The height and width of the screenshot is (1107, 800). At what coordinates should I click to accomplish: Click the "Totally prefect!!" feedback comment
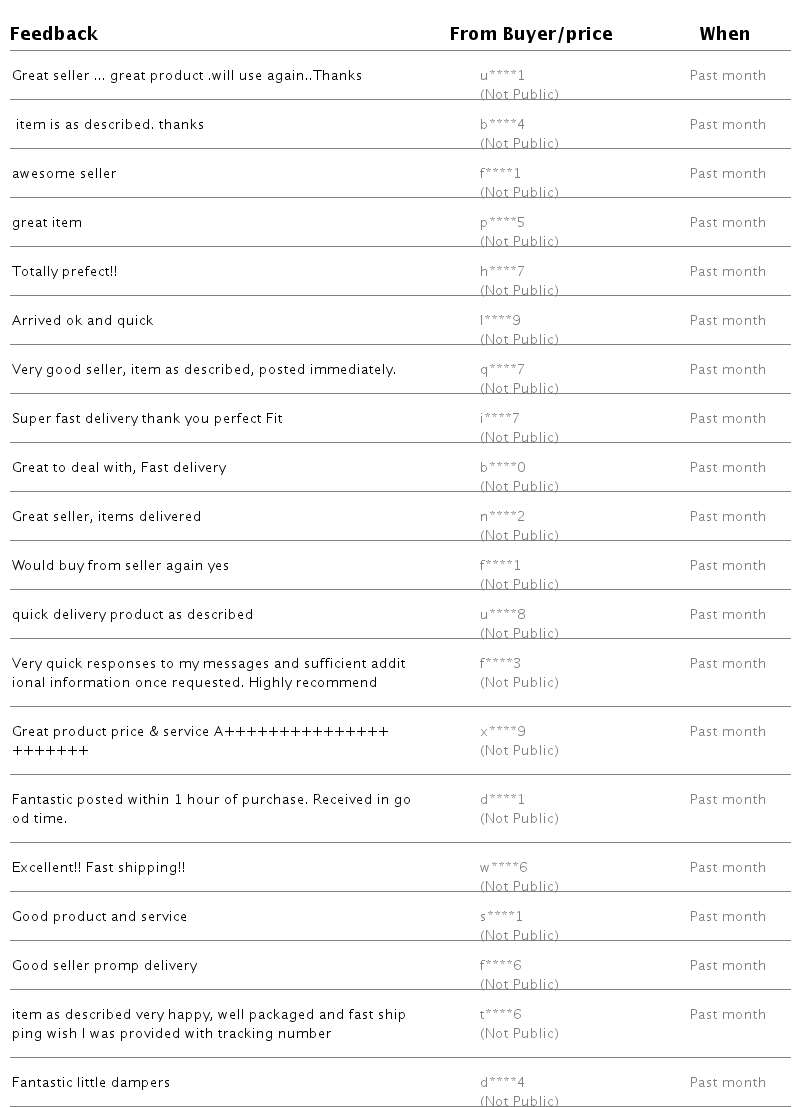[x=65, y=272]
